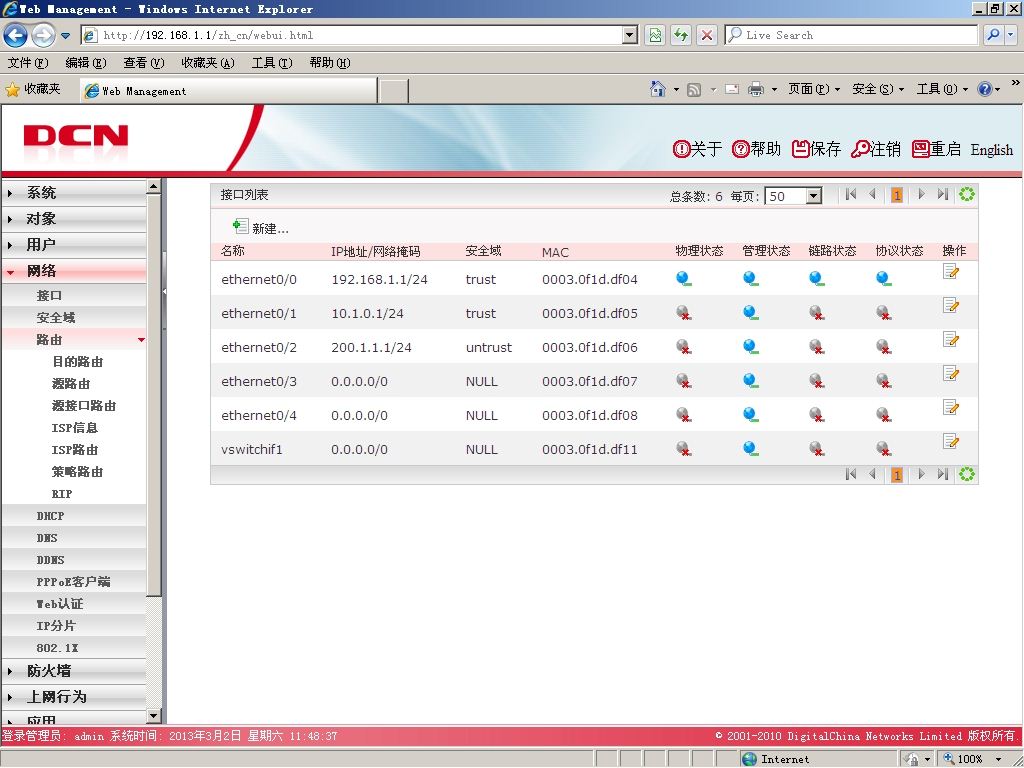This screenshot has width=1024, height=768.
Task: Click the edit icon for ethernet0/3
Action: 951,373
